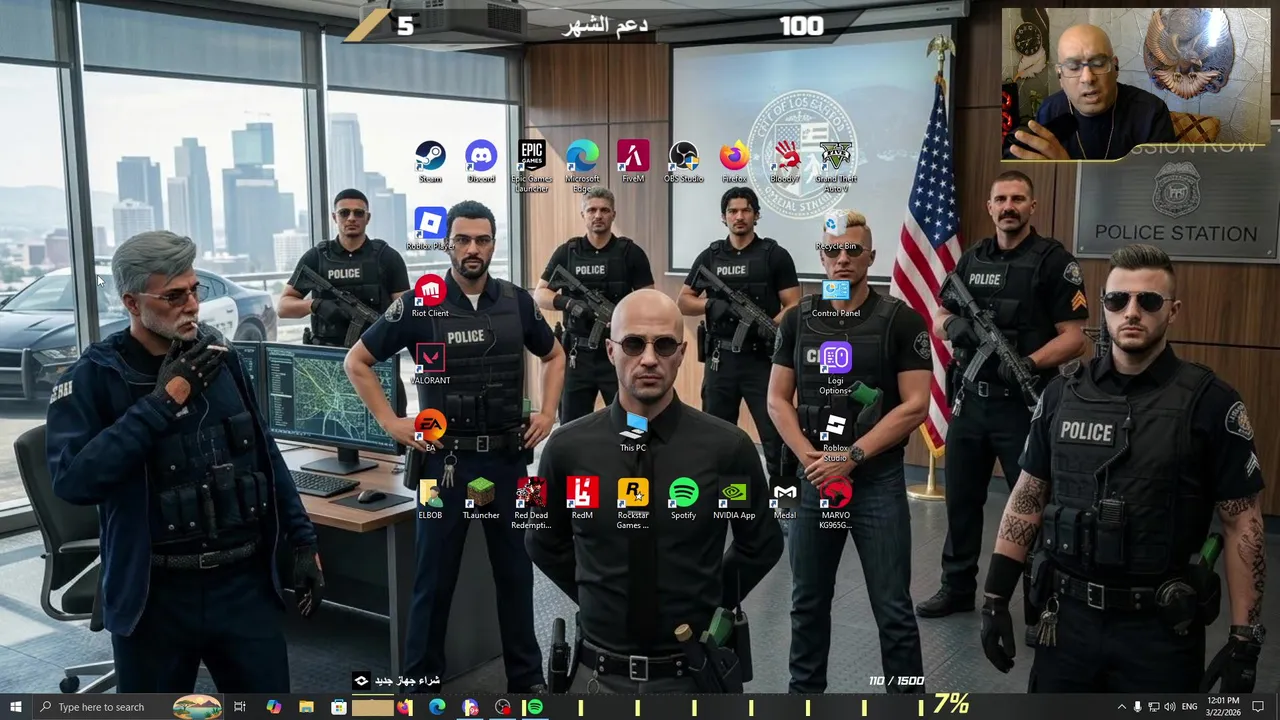Select the EA app desktop icon
The height and width of the screenshot is (720, 1280).
coord(430,431)
